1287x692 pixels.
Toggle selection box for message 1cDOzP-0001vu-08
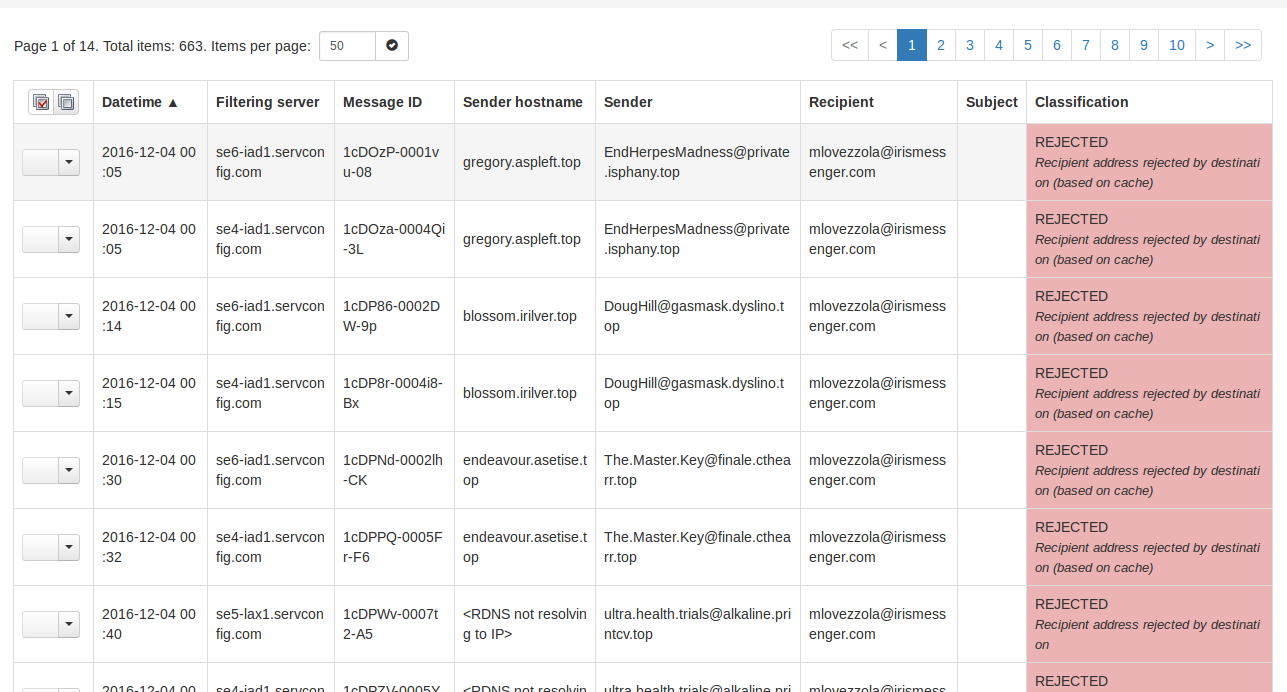pos(40,163)
